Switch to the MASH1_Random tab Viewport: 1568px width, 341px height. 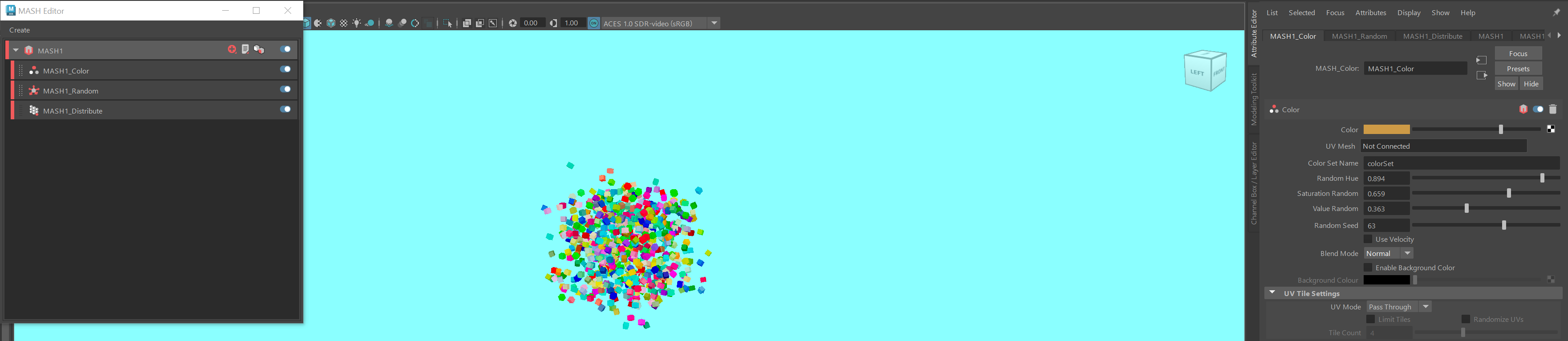1359,37
